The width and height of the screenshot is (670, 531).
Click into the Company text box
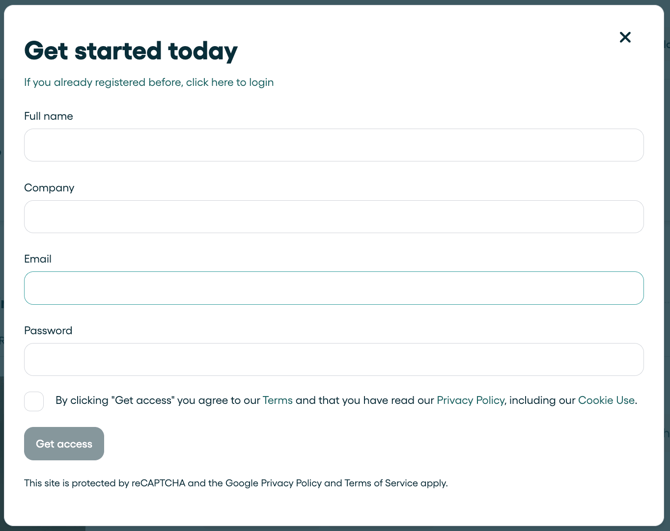334,217
